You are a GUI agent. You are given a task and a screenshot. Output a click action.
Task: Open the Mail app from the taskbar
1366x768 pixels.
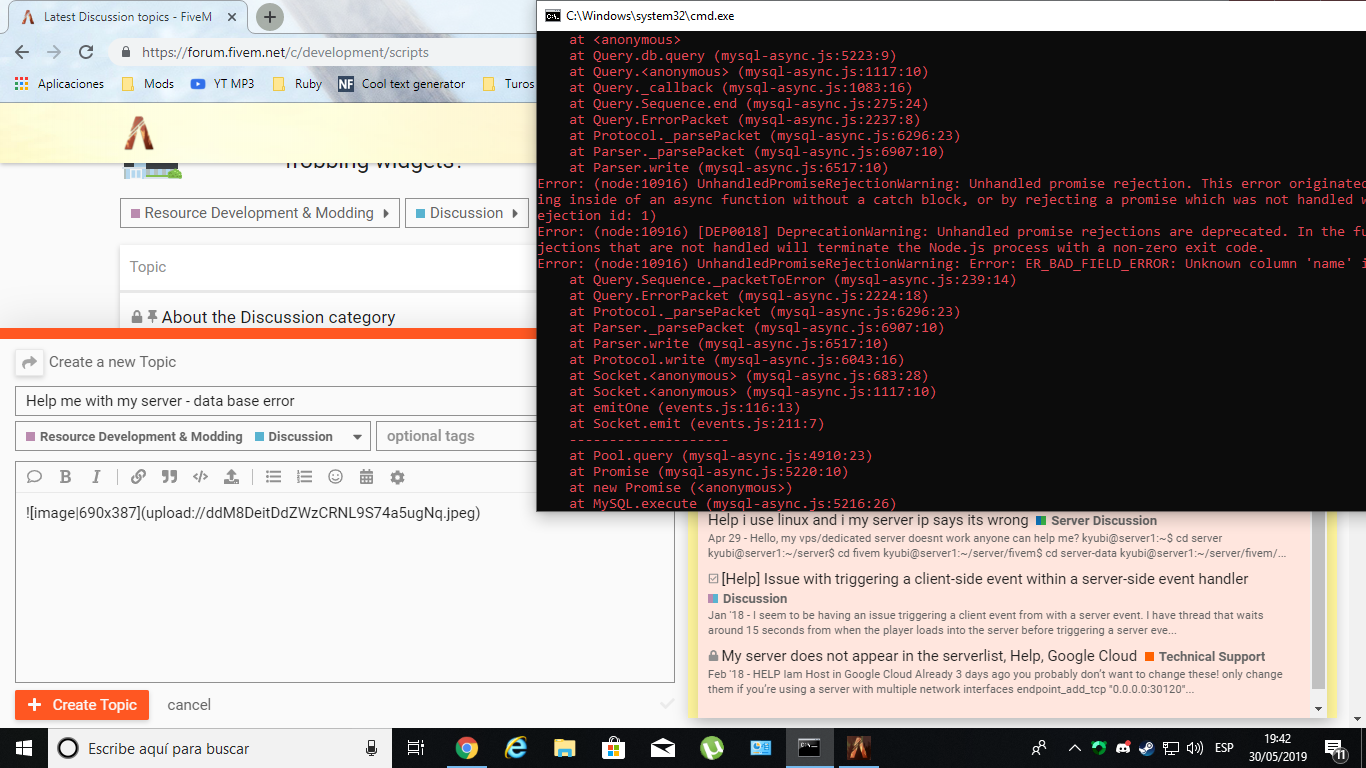[662, 748]
